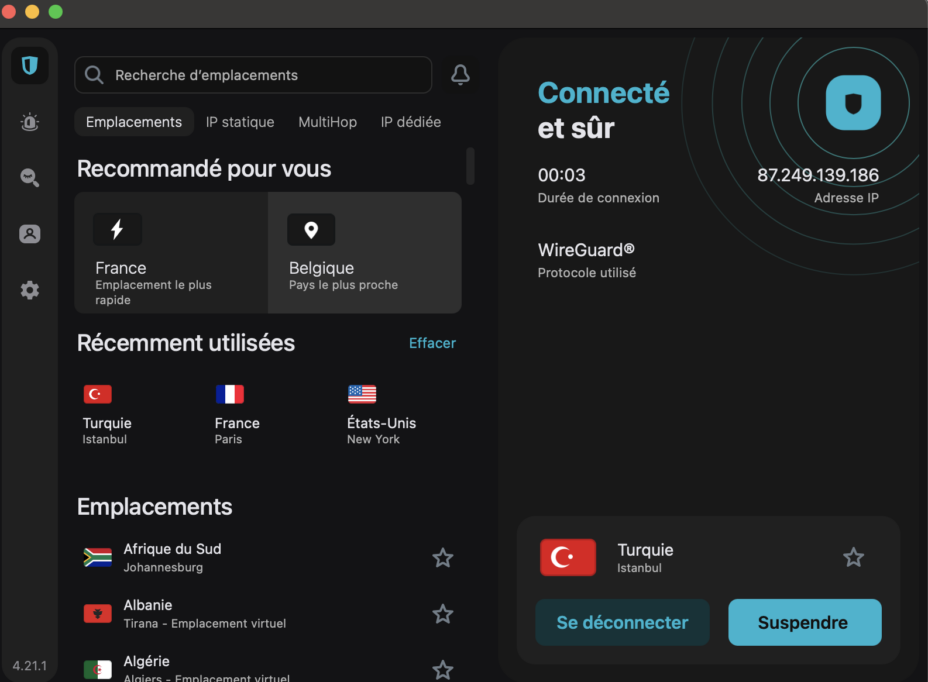Favorite connected Turquie location with star
928x682 pixels.
pyautogui.click(x=853, y=557)
